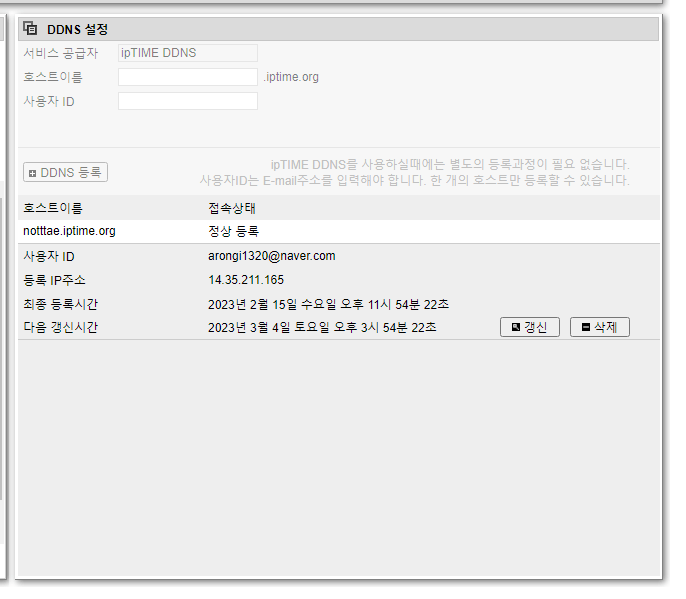The width and height of the screenshot is (686, 599).
Task: Click the 호스트이름 column header
Action: 53,208
